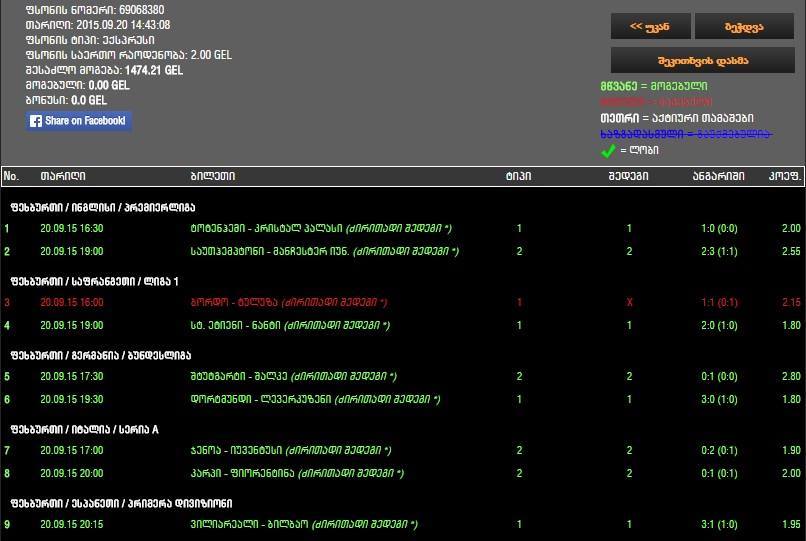
Task: Select the red match 'ბორდო - ტულუზა'
Action: tap(234, 302)
